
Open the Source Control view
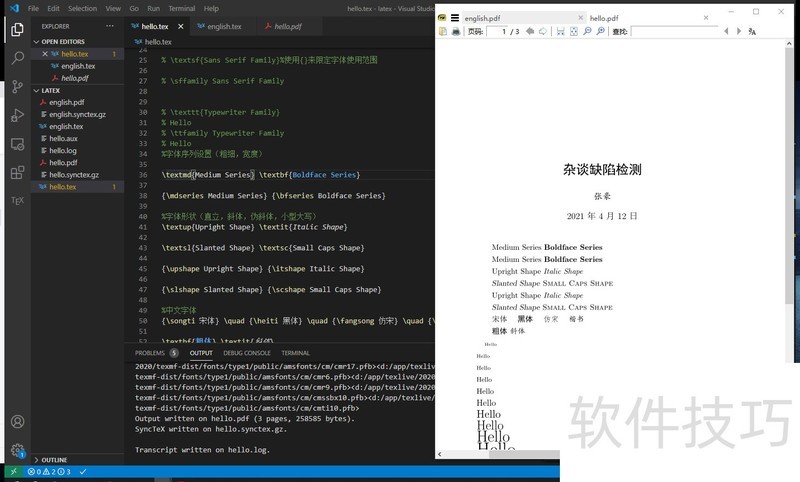(x=17, y=87)
